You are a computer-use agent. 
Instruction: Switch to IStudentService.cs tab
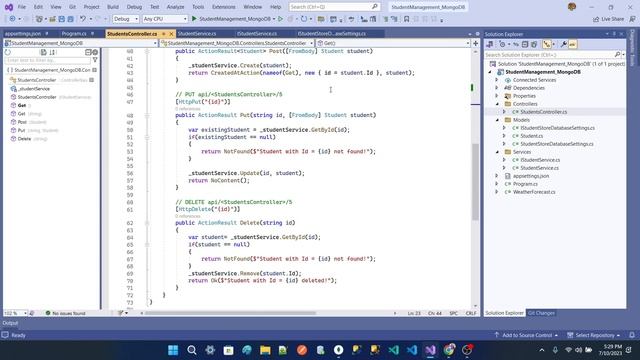[257, 33]
